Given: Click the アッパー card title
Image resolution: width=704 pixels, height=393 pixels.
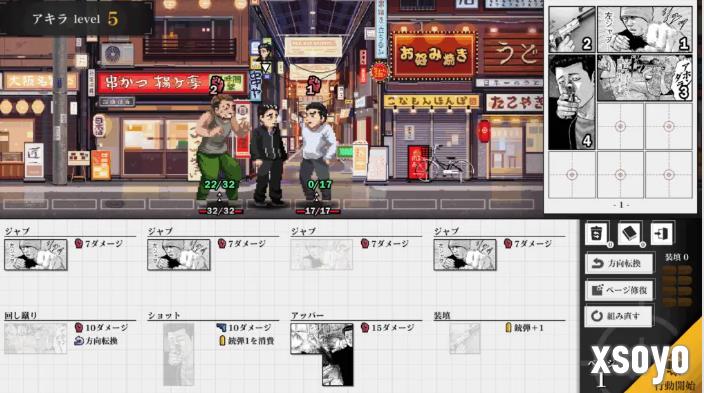Looking at the screenshot, I should 307,315.
